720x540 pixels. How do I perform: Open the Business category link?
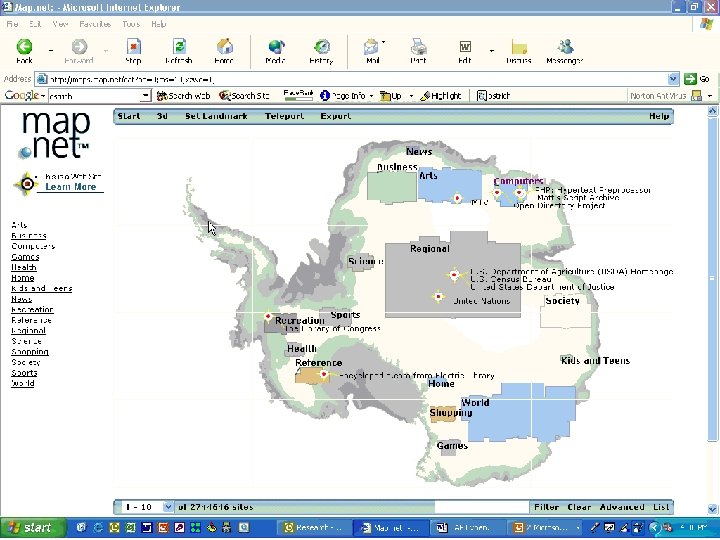(28, 236)
